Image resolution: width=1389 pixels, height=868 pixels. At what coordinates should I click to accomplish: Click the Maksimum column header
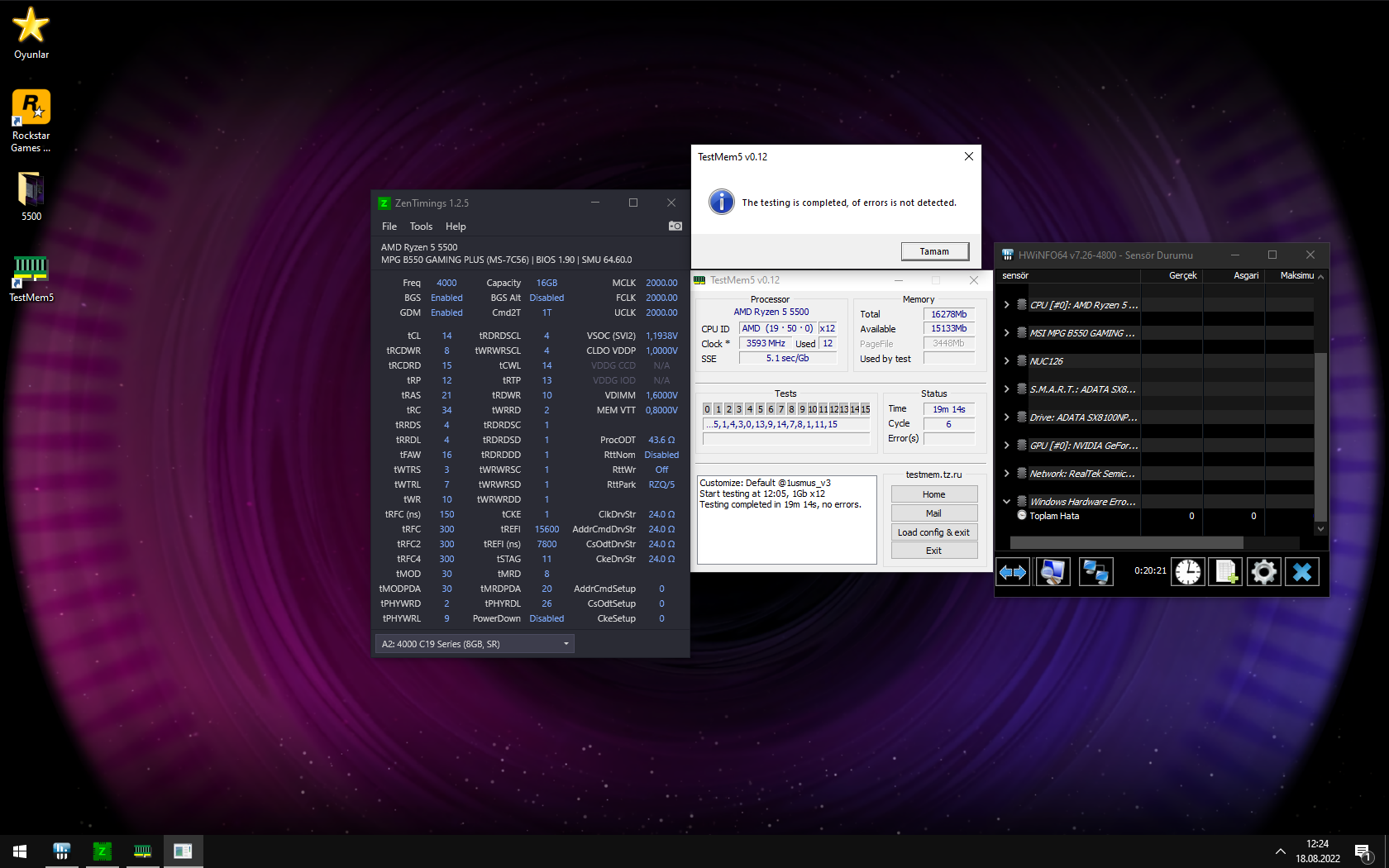(x=1296, y=276)
